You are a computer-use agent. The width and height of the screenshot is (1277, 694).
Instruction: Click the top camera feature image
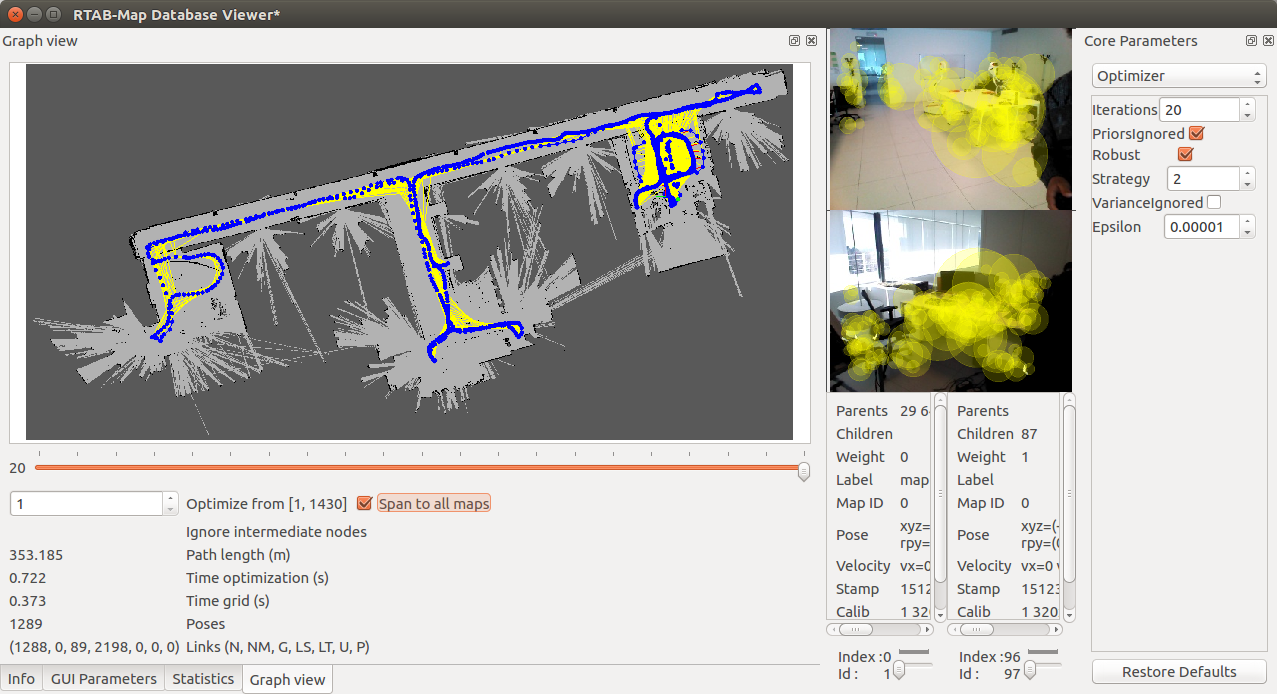(949, 118)
